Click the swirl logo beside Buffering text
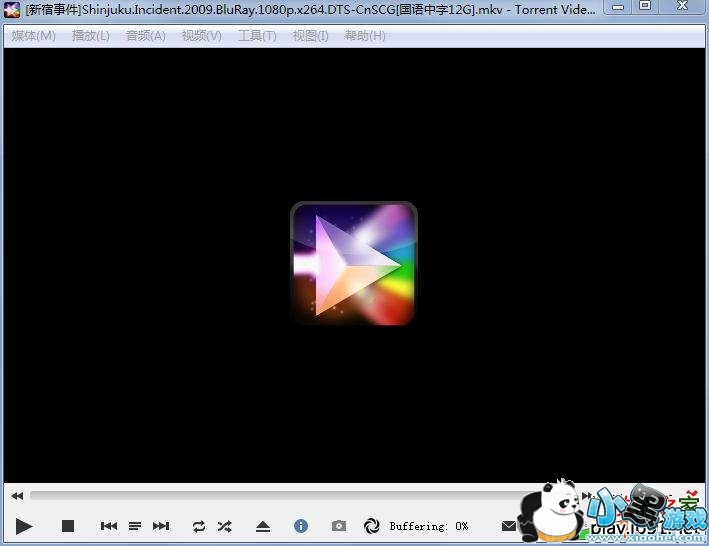The image size is (709, 546). [372, 526]
